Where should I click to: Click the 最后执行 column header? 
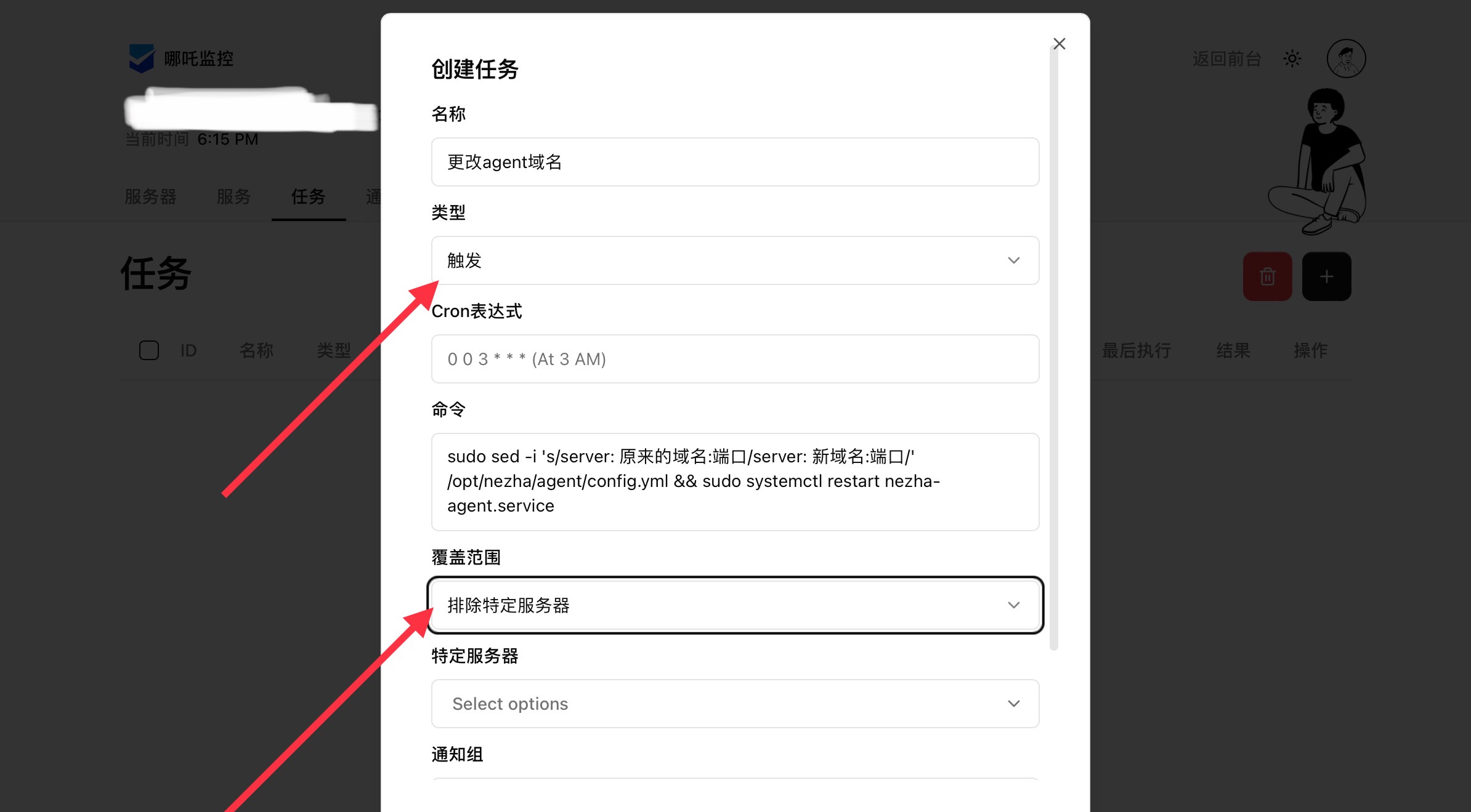point(1136,350)
